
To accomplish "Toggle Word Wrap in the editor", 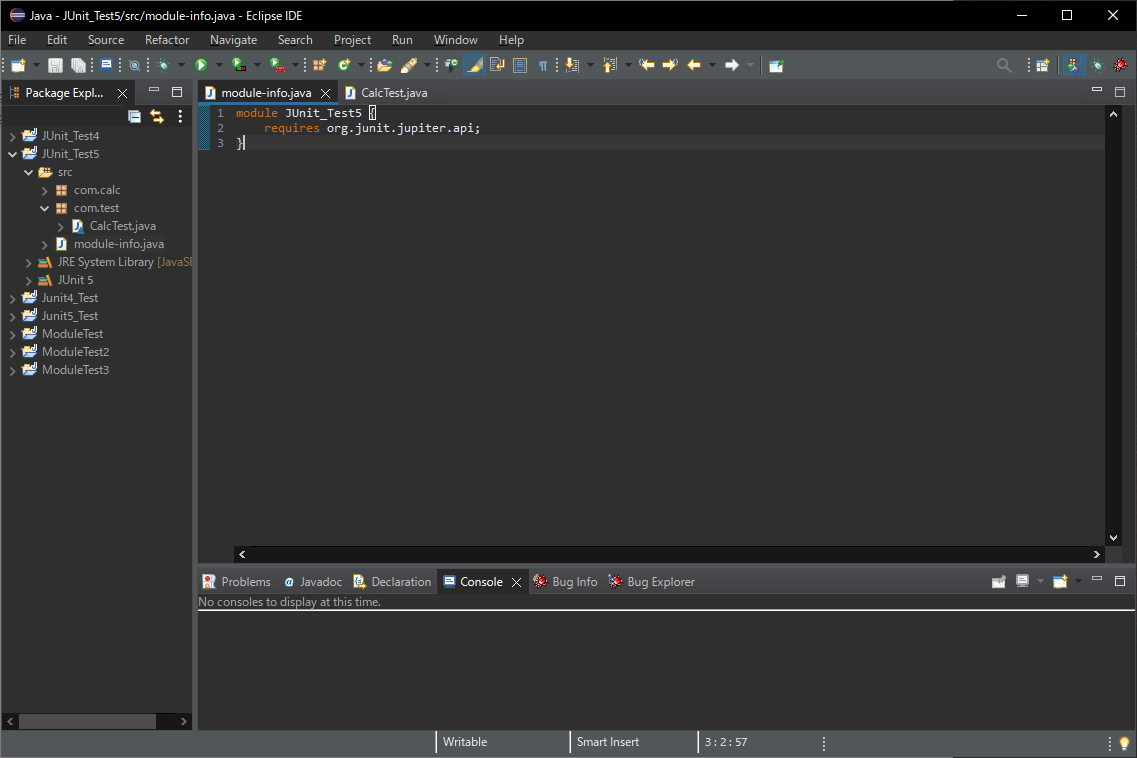I will click(497, 65).
